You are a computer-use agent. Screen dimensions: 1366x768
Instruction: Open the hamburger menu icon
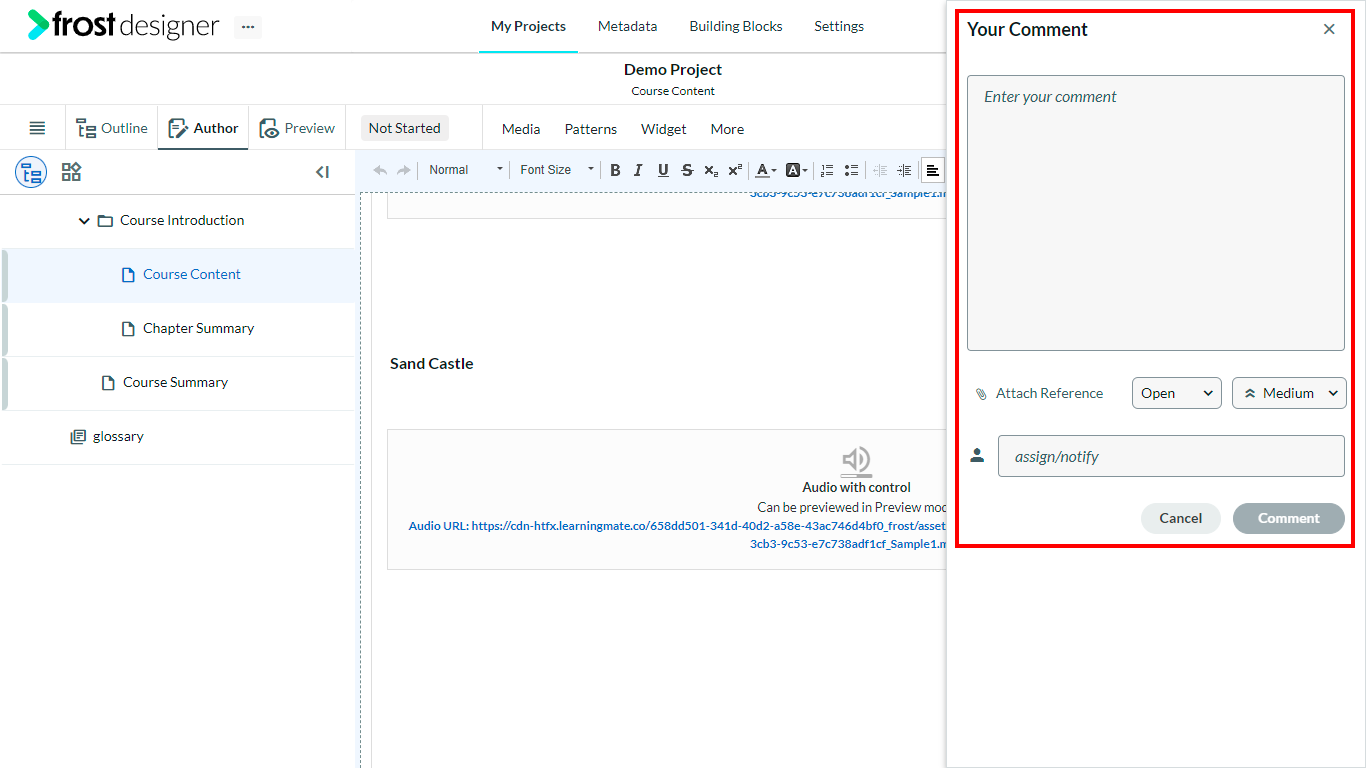(37, 128)
